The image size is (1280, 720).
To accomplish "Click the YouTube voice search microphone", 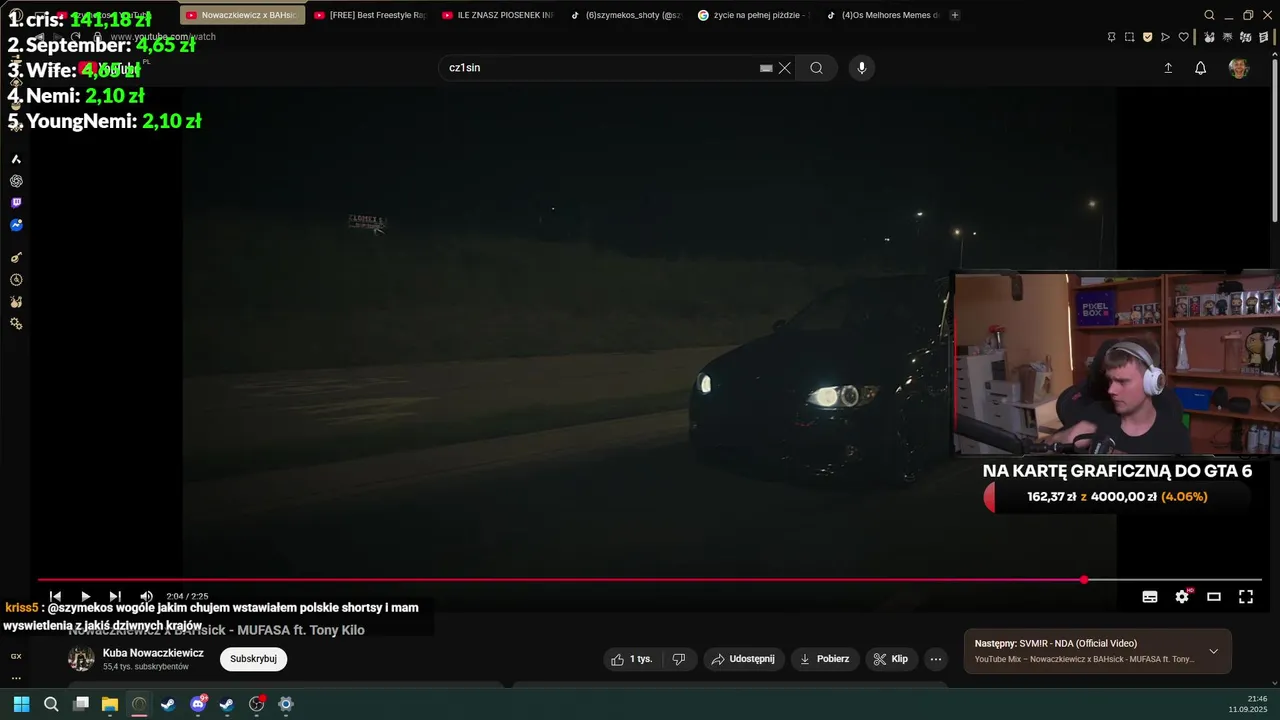I will (x=862, y=68).
